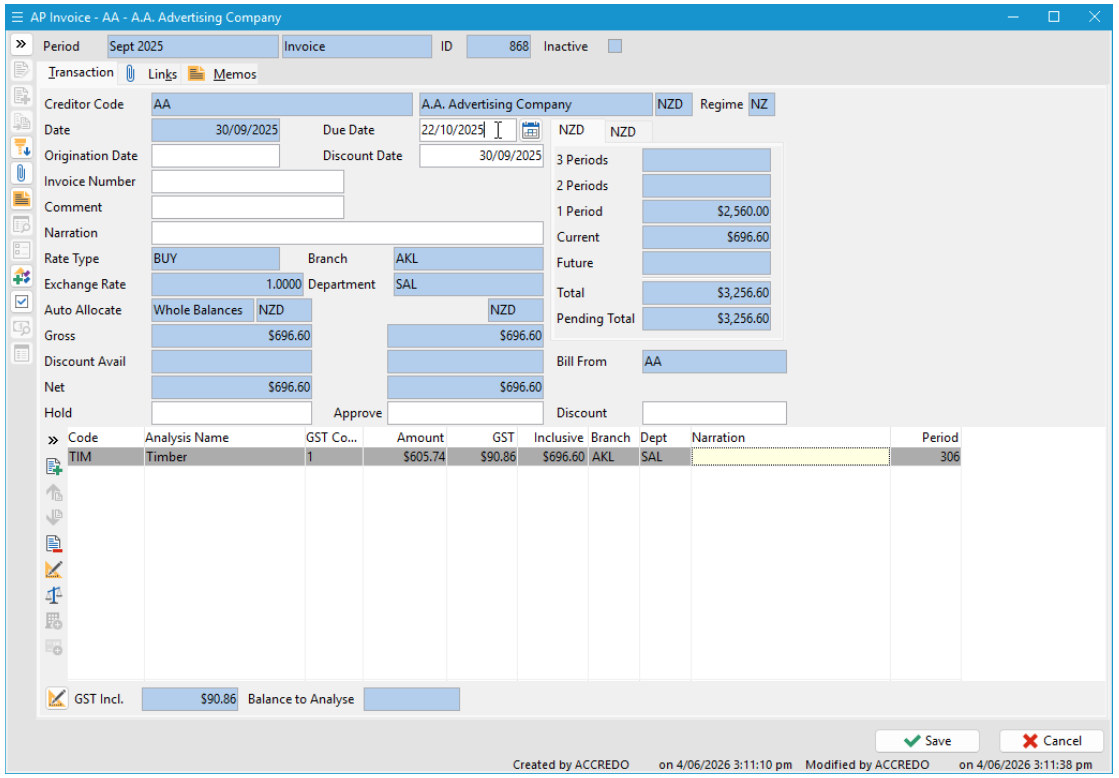Insert a new analysis line with green plus icon
The height and width of the screenshot is (778, 1119).
point(54,467)
